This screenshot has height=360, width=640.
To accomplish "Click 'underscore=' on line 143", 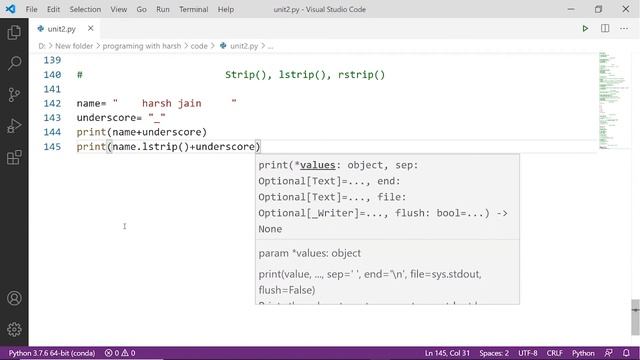I will coord(109,118).
